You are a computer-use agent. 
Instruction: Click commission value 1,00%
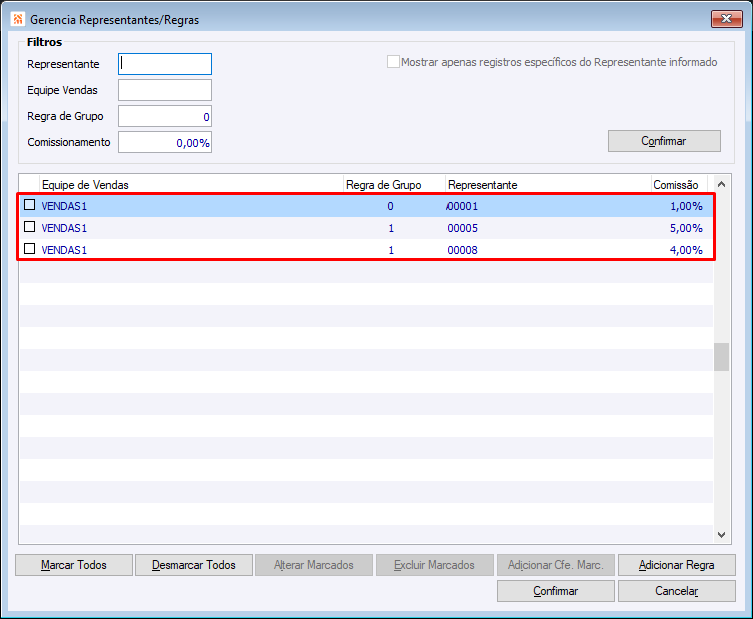click(686, 206)
